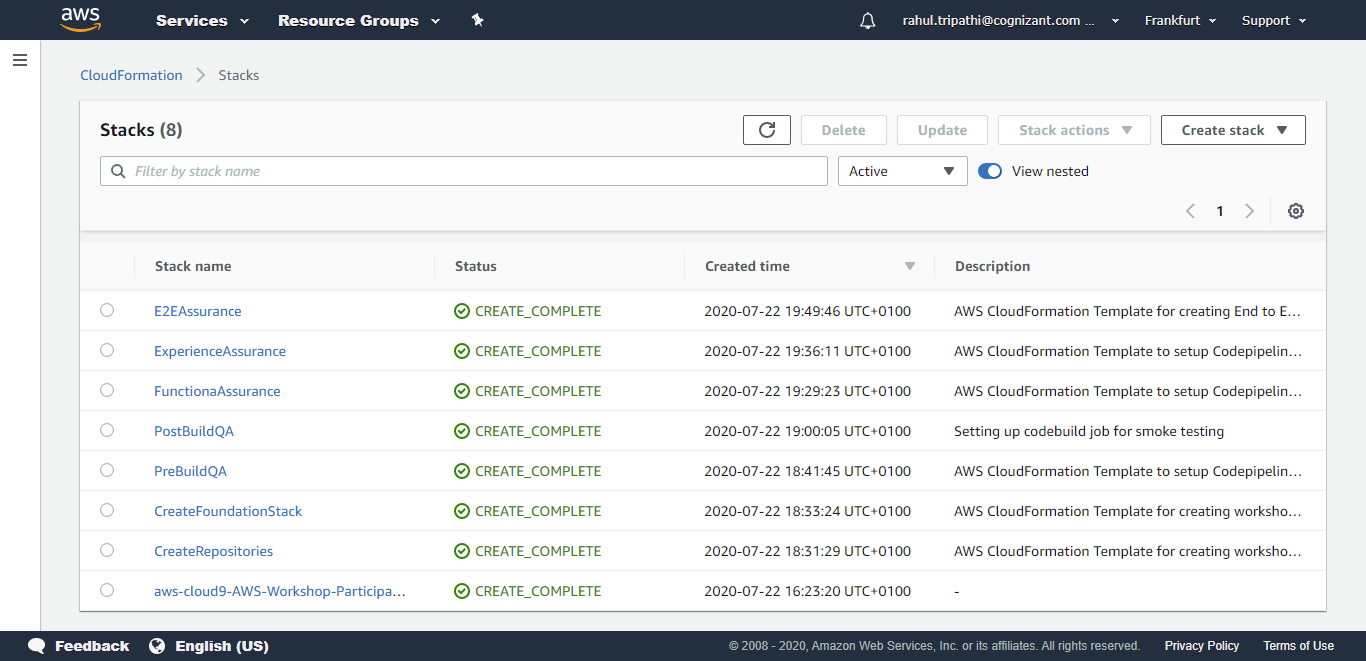Refresh the stacks list
This screenshot has width=1366, height=661.
coord(767,130)
